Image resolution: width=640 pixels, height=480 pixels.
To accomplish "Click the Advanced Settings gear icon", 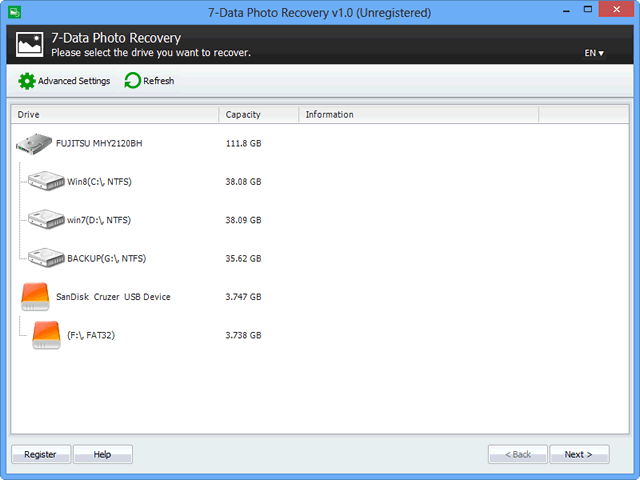I will [27, 81].
